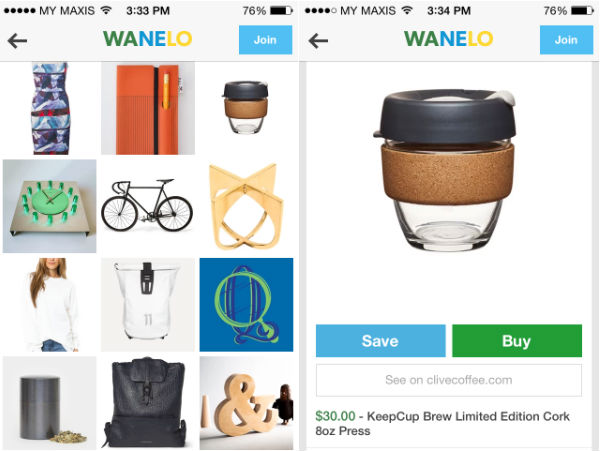600x451 pixels.
Task: View the black bicycle item
Action: click(148, 206)
